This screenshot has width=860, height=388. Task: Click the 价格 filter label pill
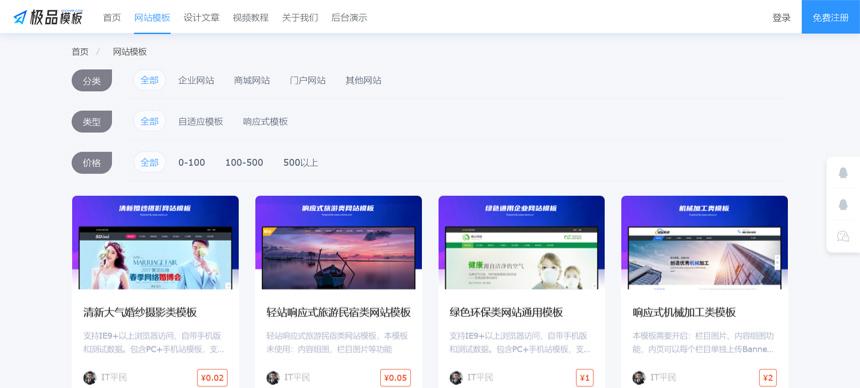tap(92, 163)
